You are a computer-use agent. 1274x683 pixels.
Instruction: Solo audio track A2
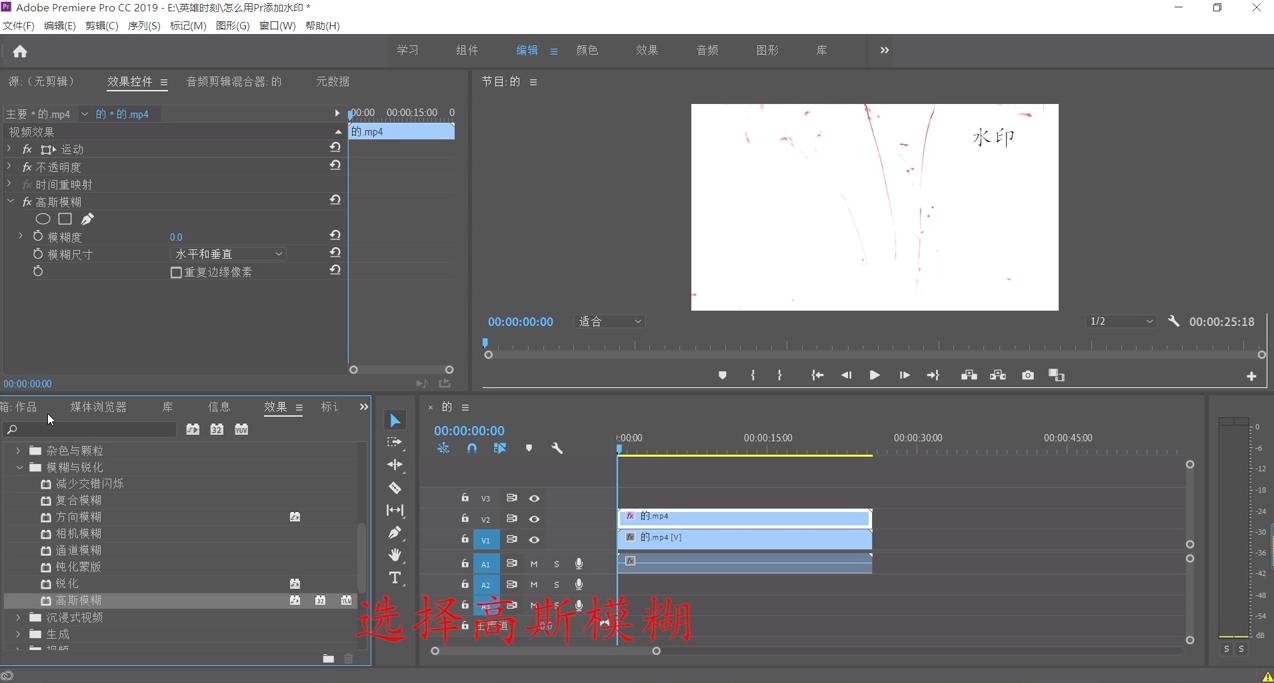pos(557,585)
